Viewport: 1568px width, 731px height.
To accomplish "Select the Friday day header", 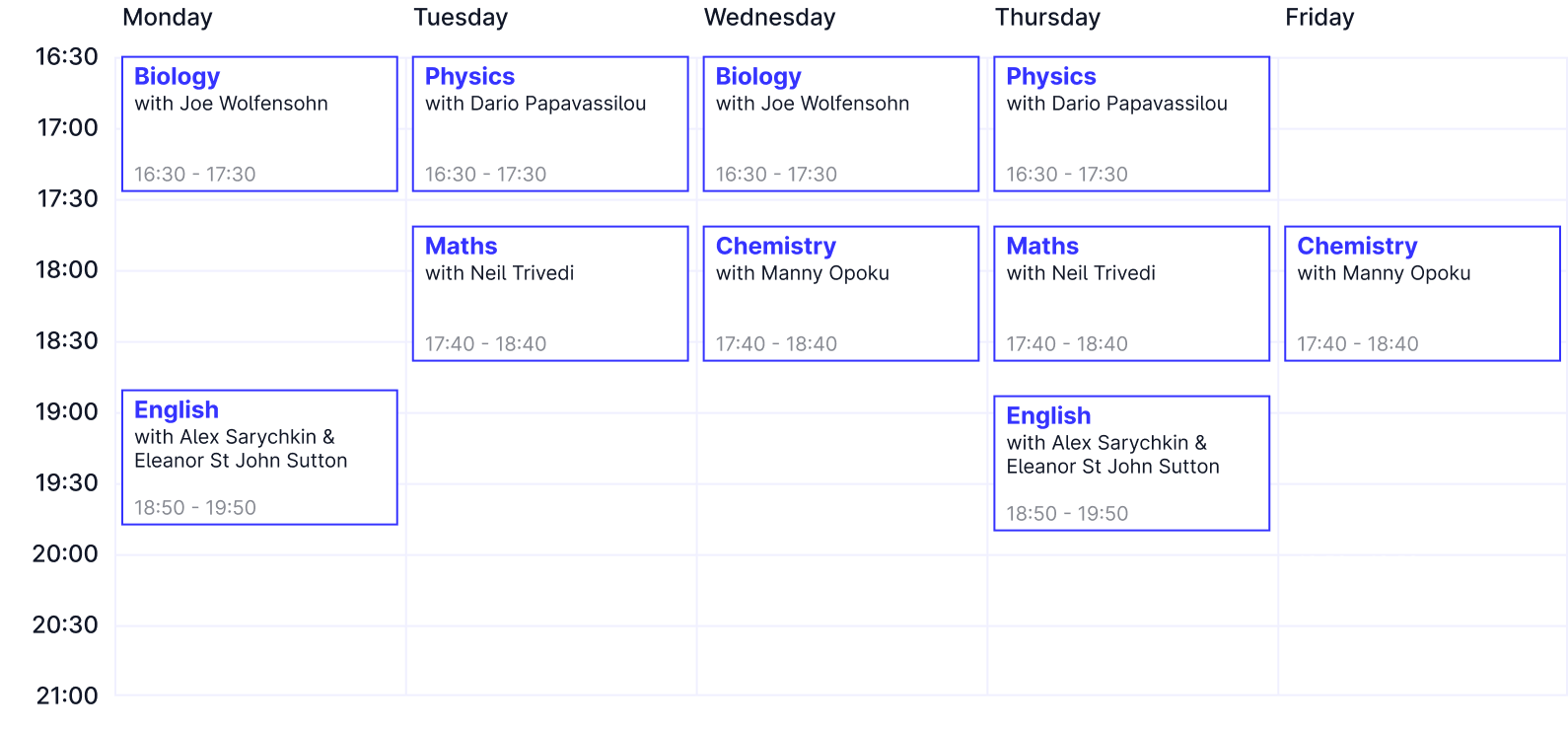I will point(1319,17).
